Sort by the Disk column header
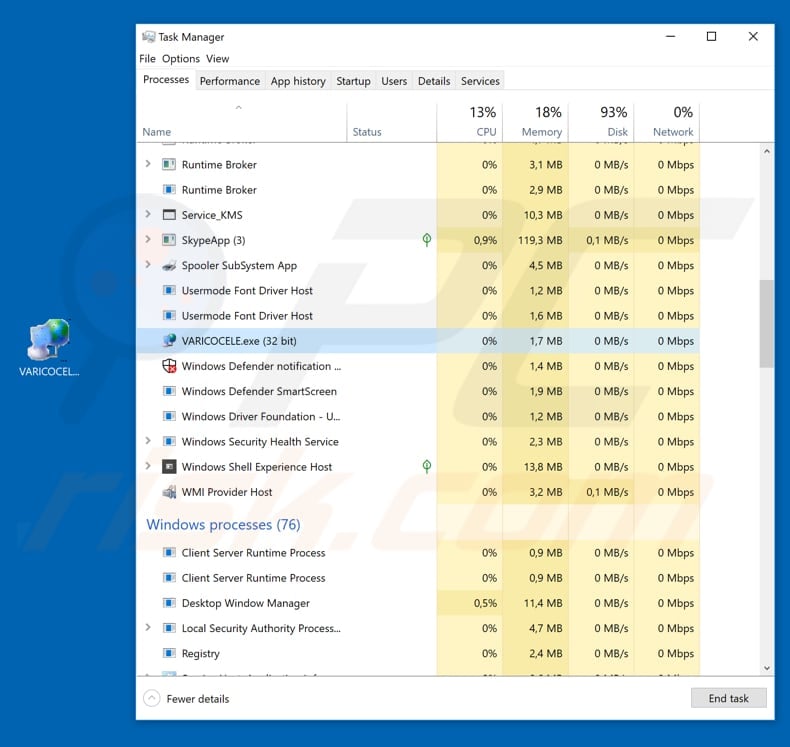 [601, 122]
